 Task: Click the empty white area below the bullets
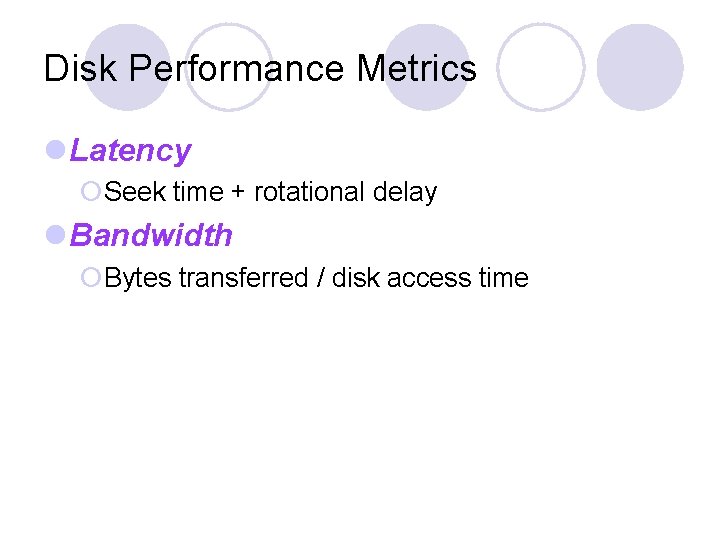coord(360,420)
